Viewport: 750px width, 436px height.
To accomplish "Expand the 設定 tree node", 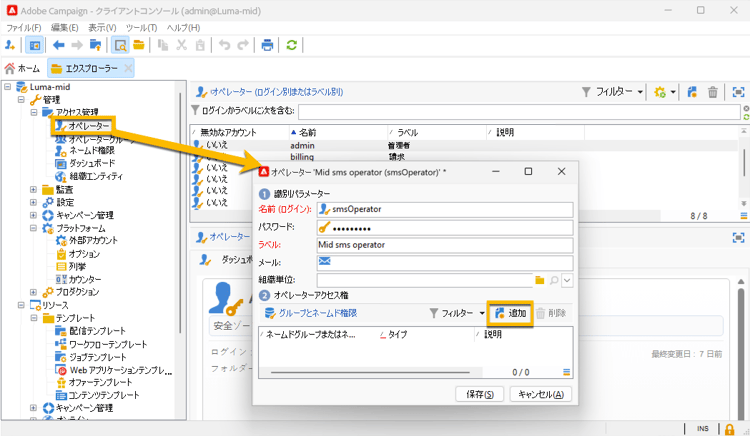I will tap(33, 202).
